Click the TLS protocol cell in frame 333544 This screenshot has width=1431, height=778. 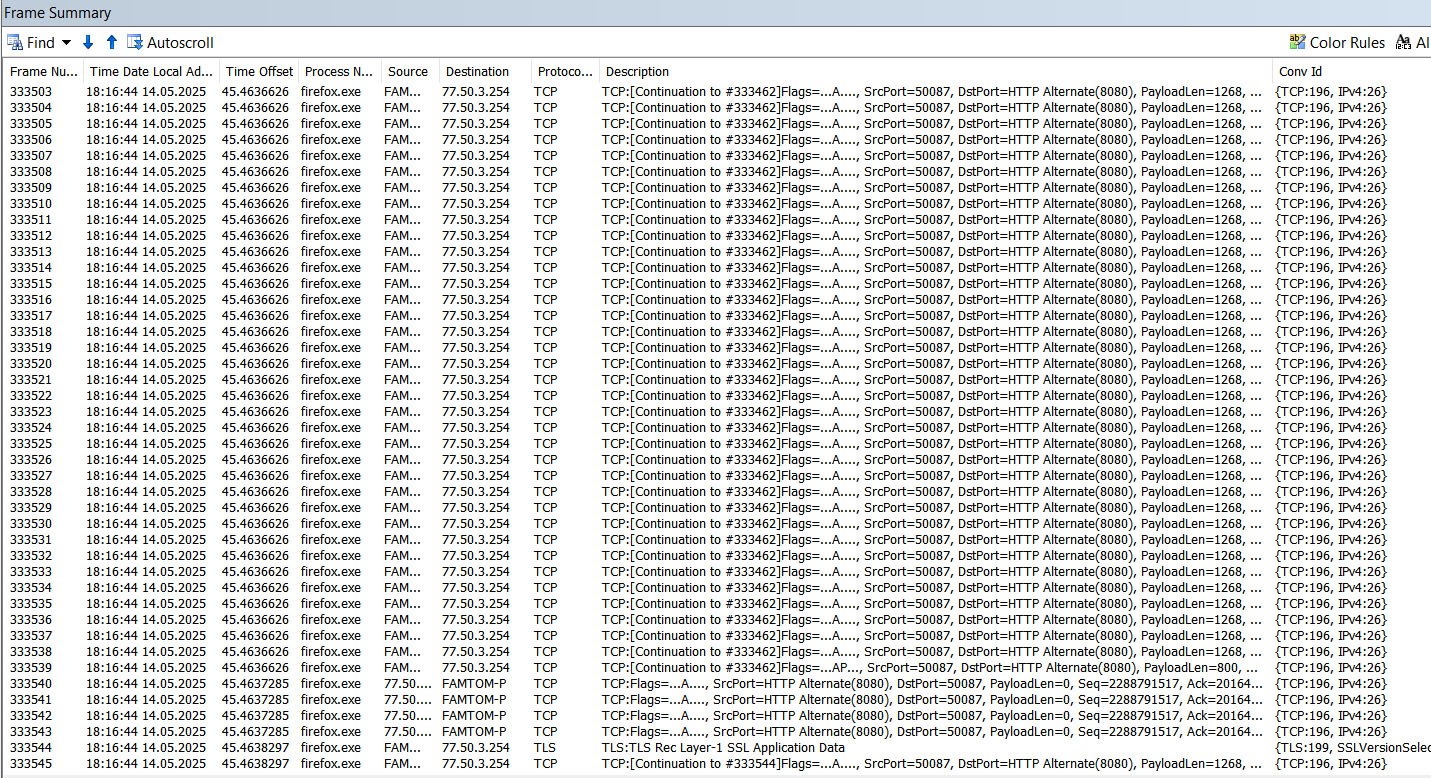[x=545, y=748]
